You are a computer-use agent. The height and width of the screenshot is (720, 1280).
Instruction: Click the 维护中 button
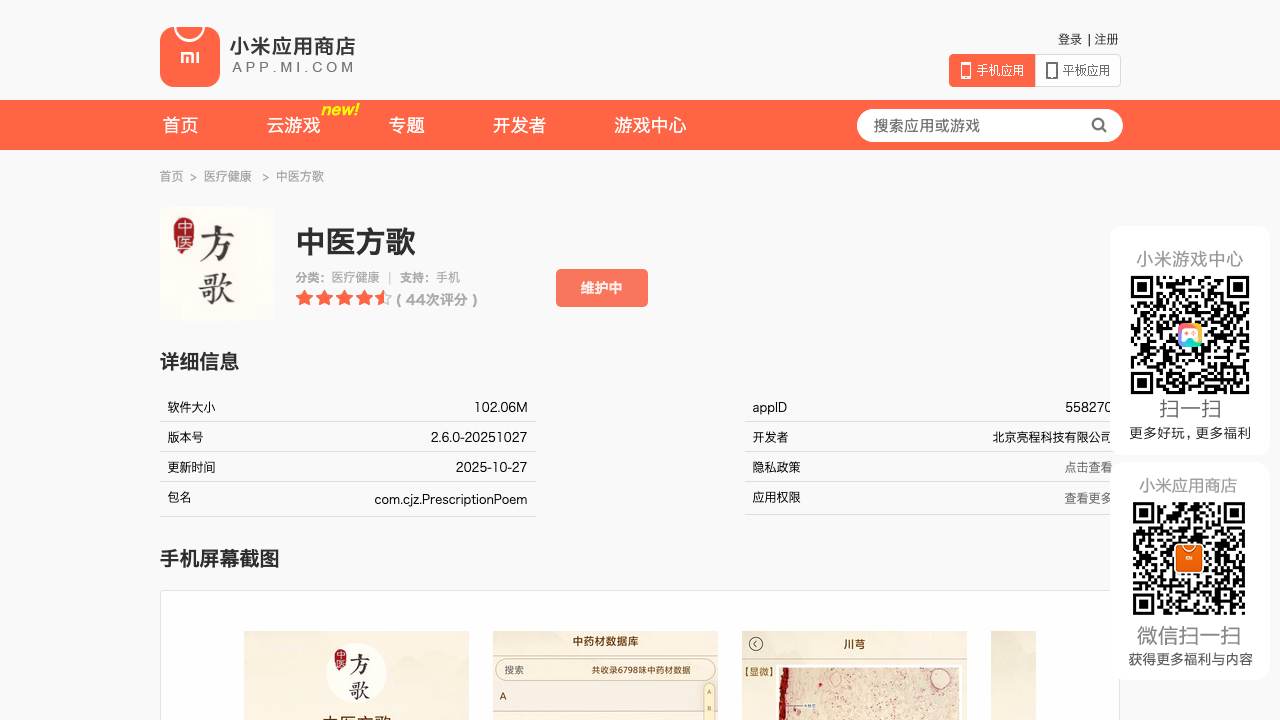pos(602,288)
